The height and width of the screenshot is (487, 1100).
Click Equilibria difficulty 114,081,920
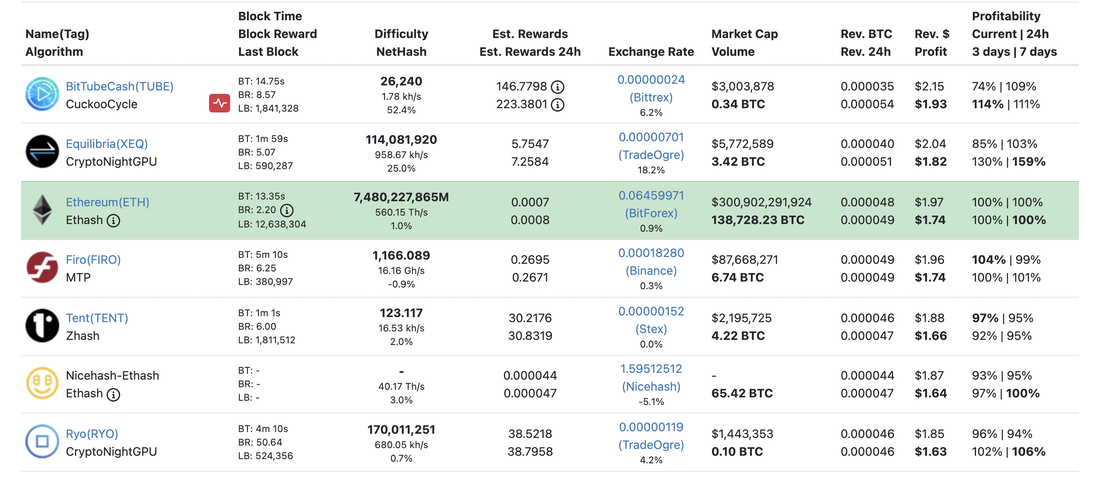pos(401,140)
